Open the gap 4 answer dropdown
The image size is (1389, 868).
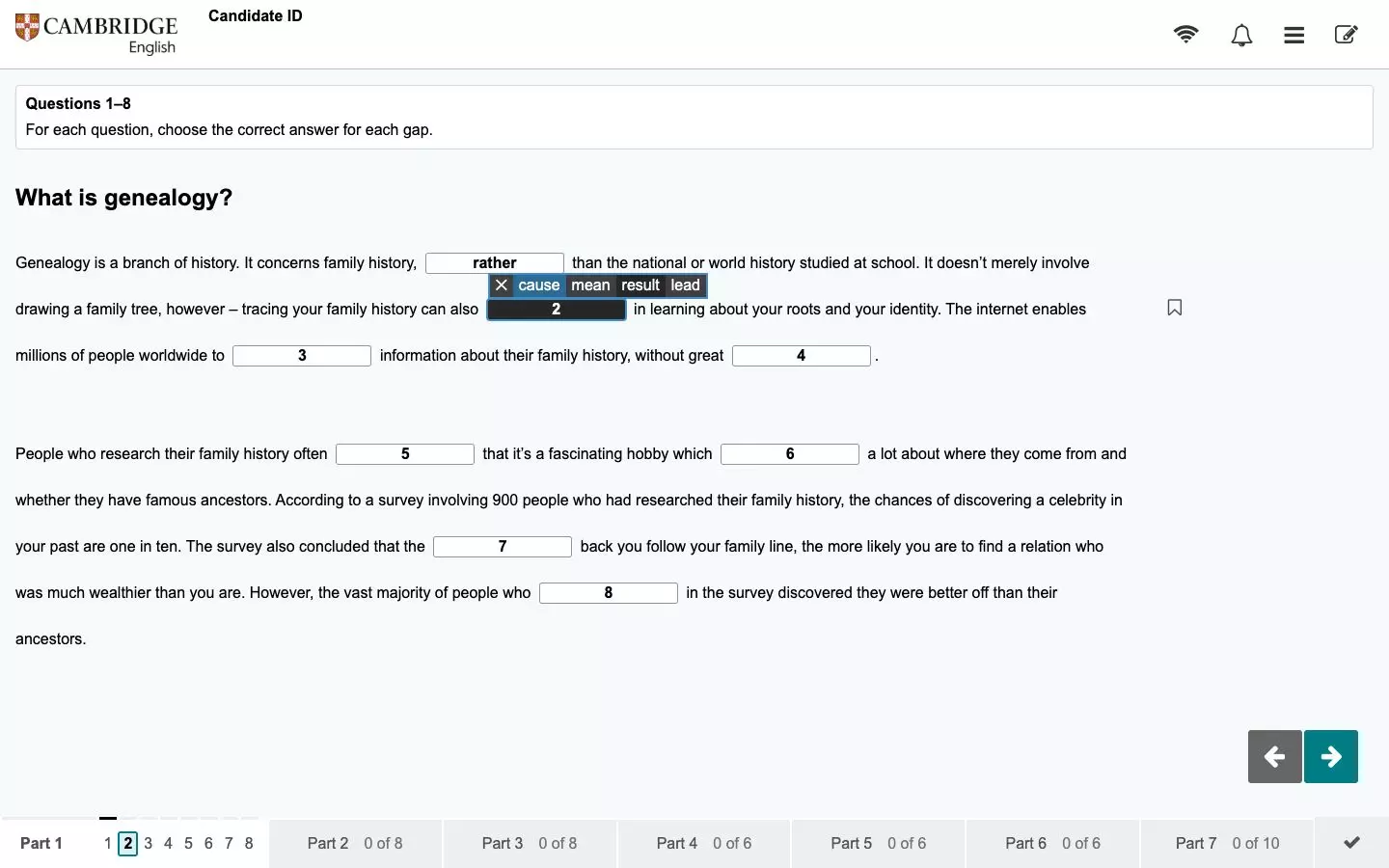pos(802,356)
